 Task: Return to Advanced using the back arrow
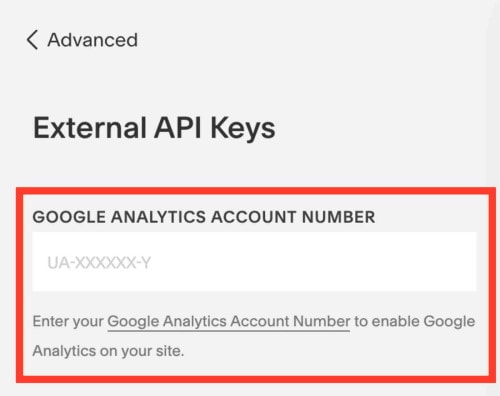pyautogui.click(x=32, y=40)
